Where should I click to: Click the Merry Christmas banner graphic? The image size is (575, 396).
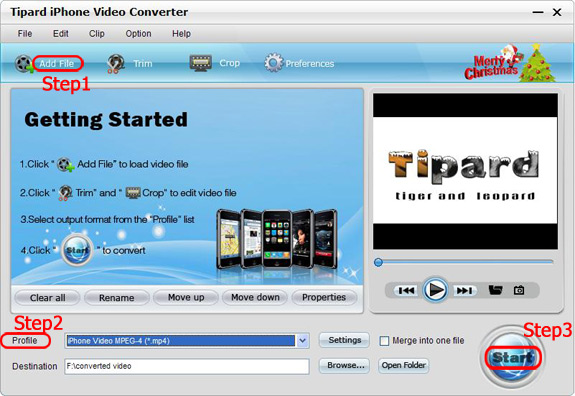point(510,63)
